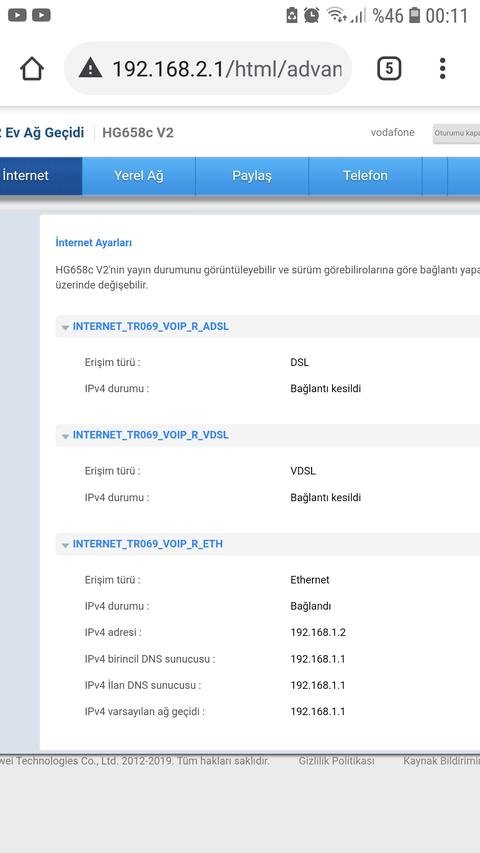Image resolution: width=480 pixels, height=853 pixels.
Task: Click Bağlantı kesildi under the ADSL section
Action: (x=325, y=388)
